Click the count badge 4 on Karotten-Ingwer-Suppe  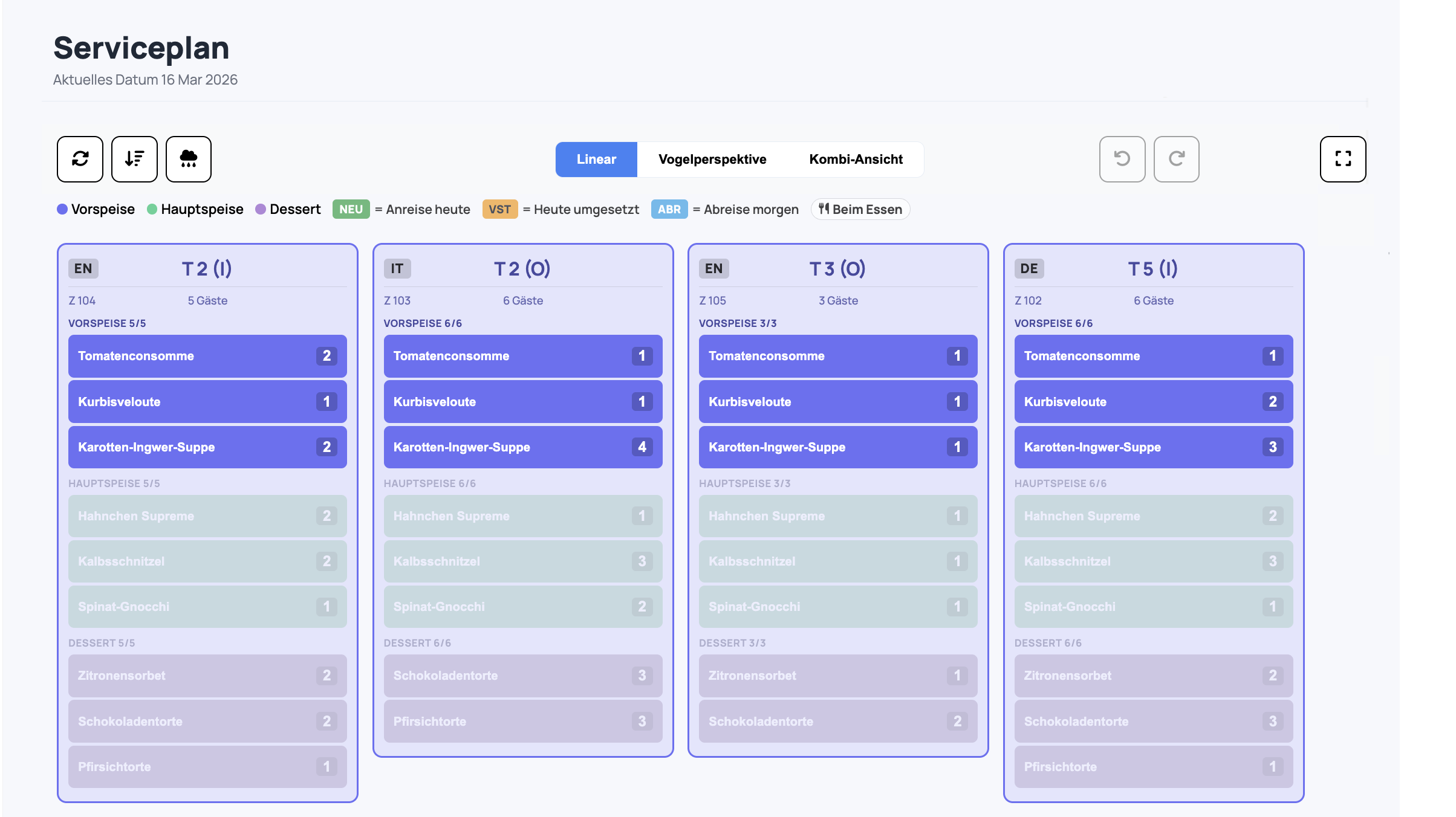pos(642,447)
